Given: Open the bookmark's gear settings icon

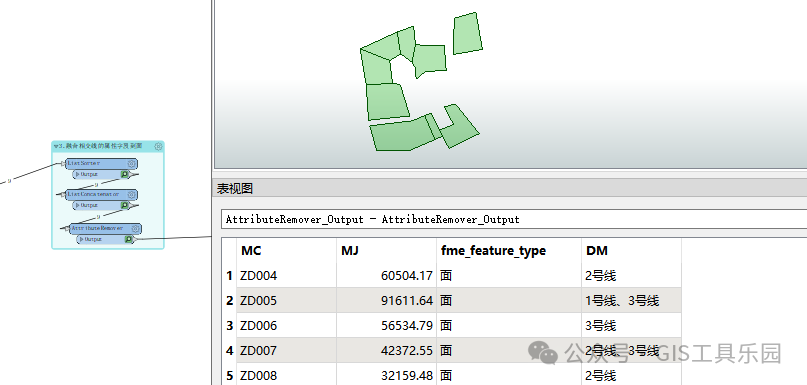Looking at the screenshot, I should tap(159, 146).
